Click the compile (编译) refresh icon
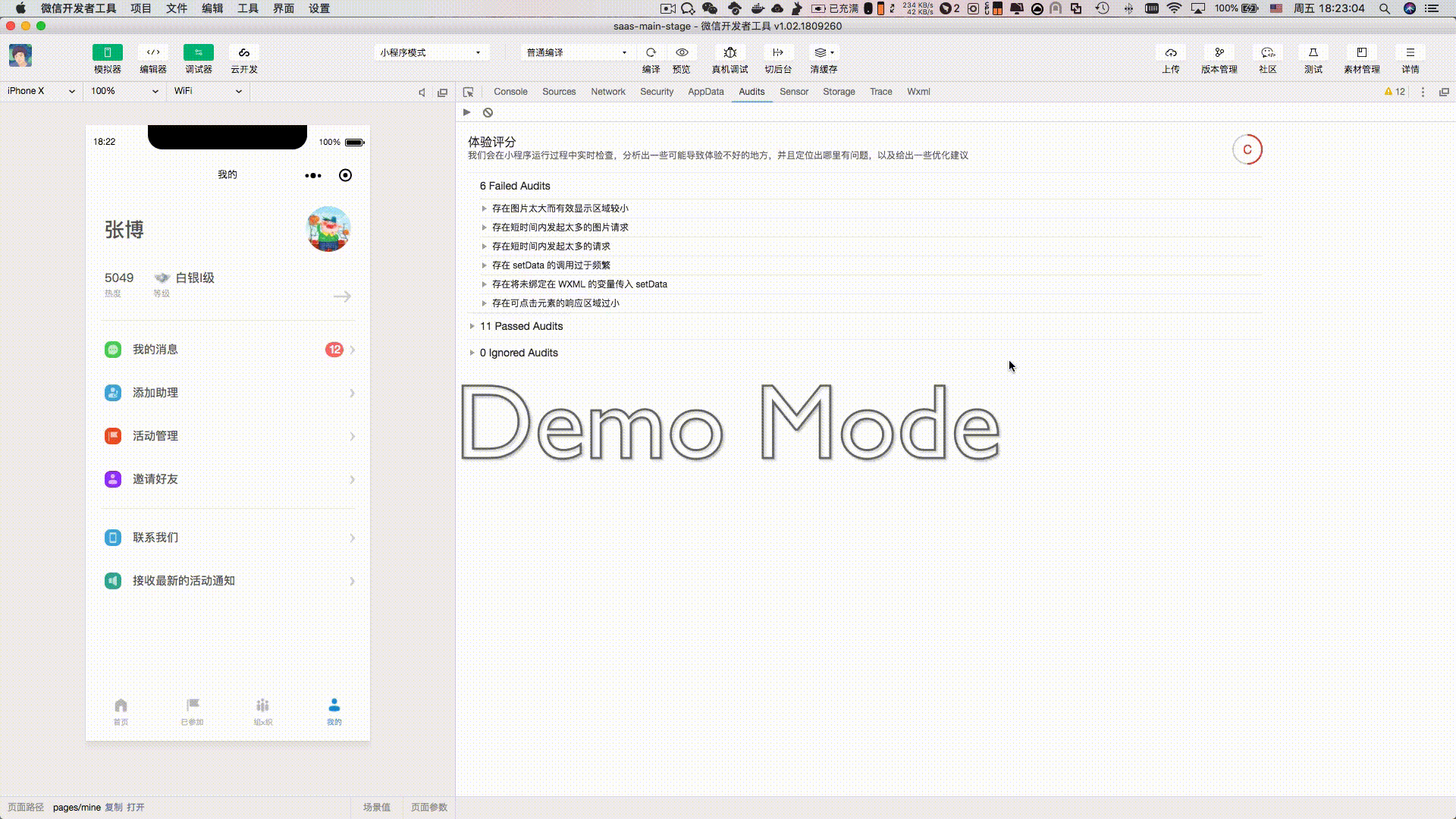The image size is (1456, 819). 651,52
